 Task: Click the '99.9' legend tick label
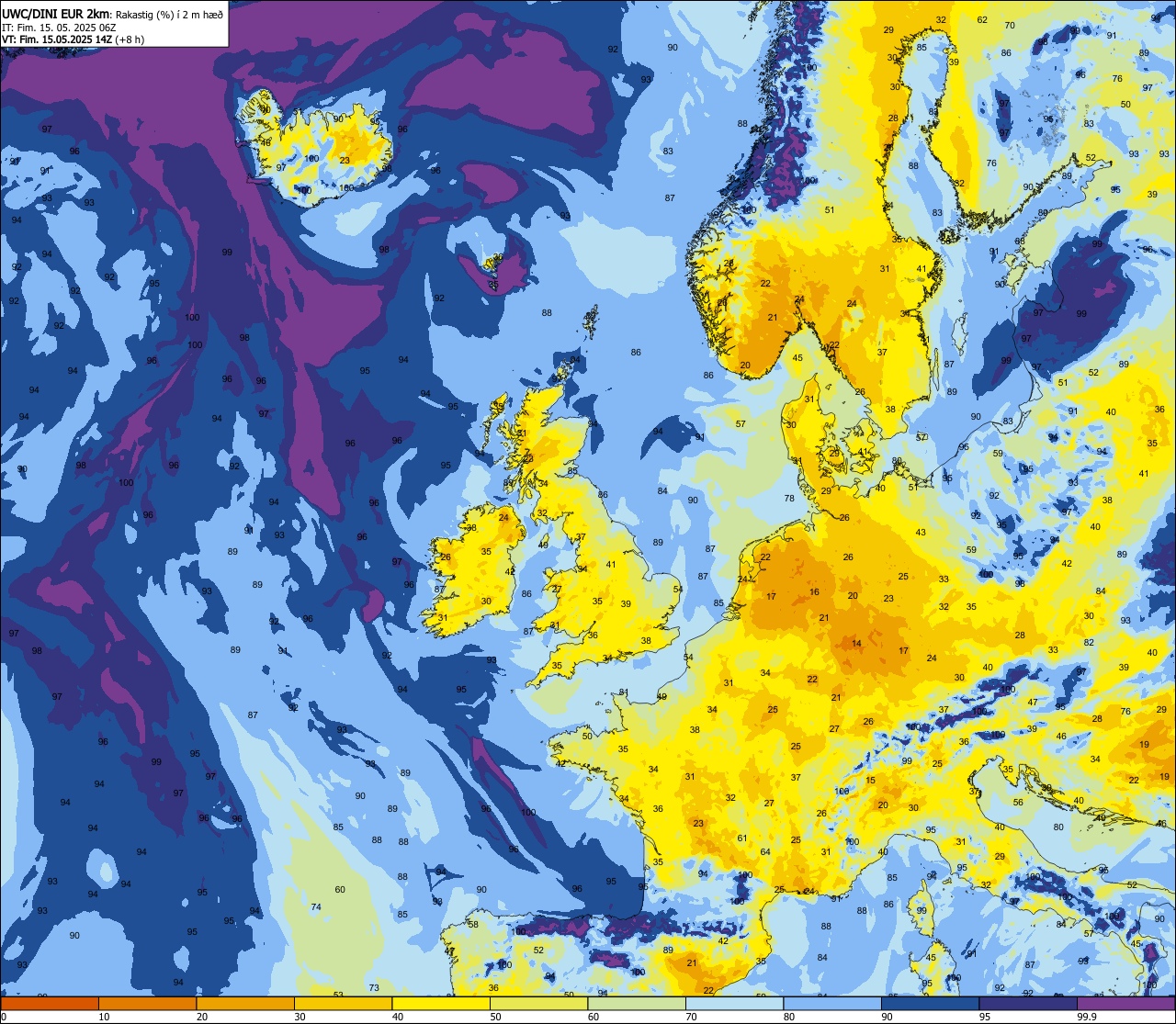[x=1087, y=1017]
